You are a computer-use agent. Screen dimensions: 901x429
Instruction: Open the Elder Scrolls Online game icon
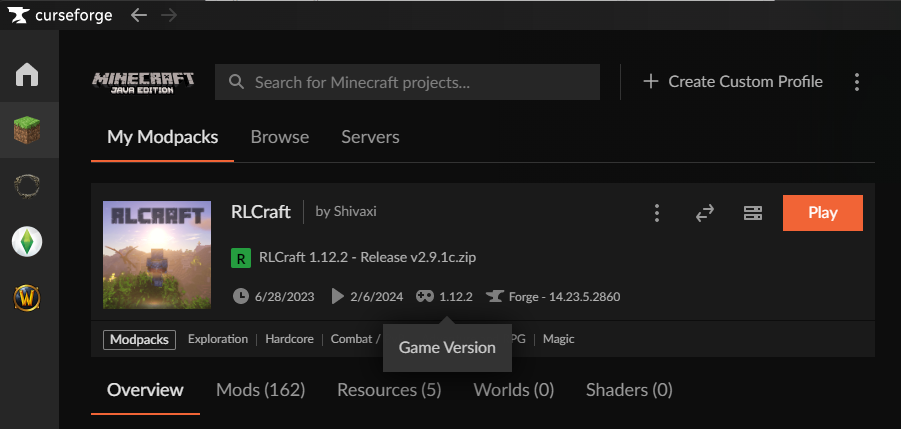pos(27,186)
